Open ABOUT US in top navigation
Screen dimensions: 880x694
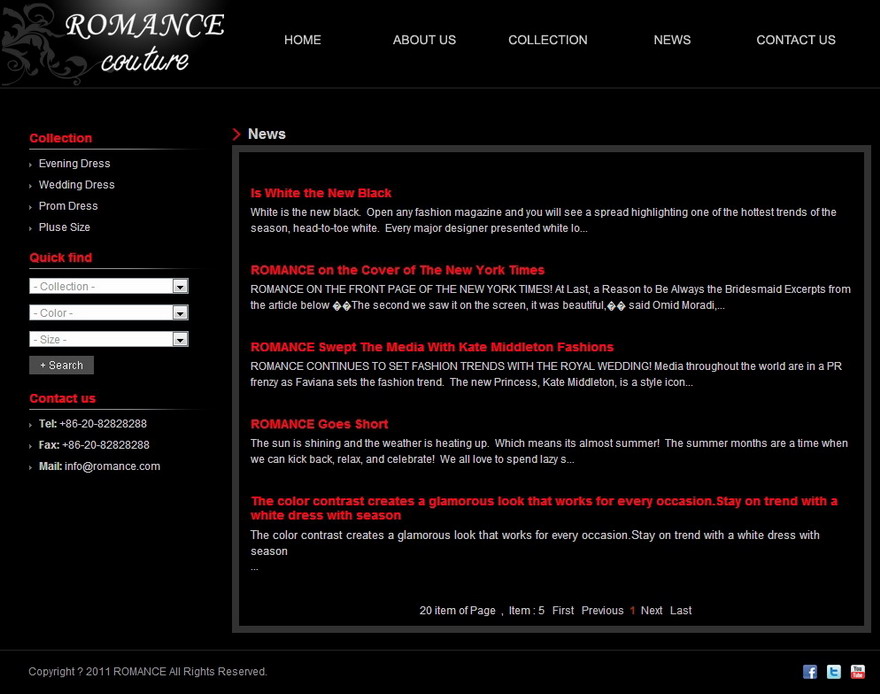pyautogui.click(x=424, y=40)
